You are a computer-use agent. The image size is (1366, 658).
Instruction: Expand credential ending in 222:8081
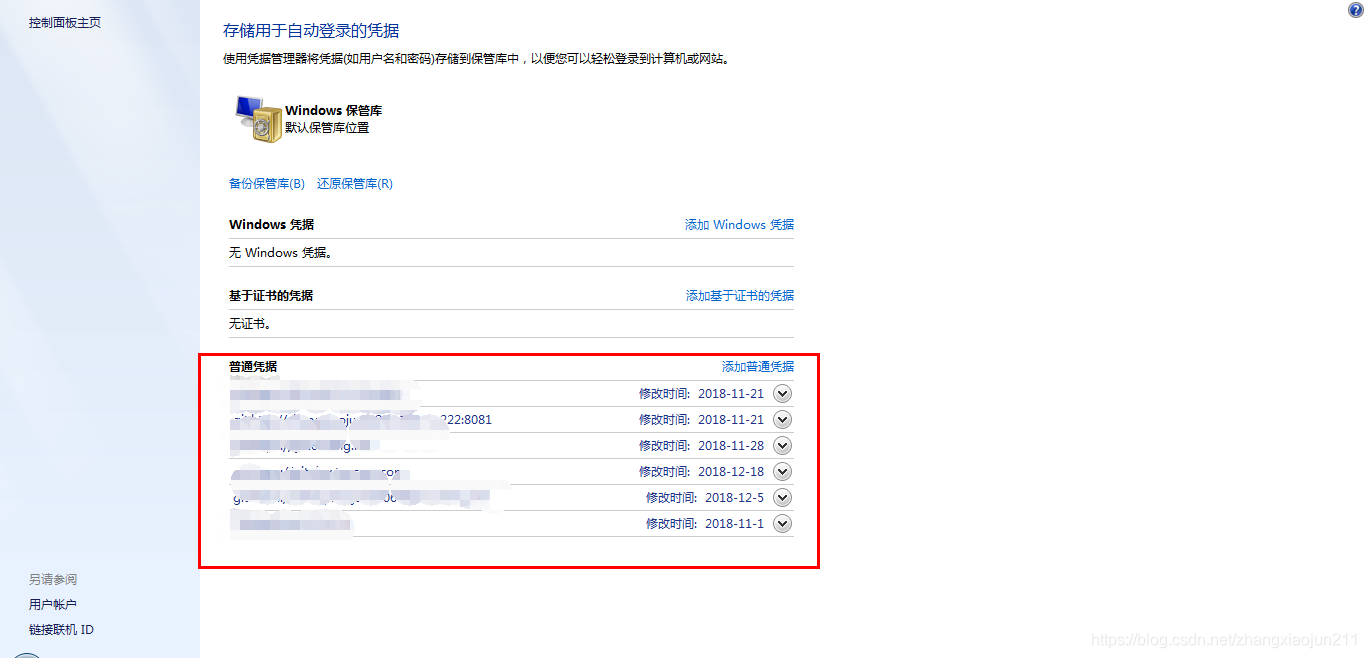point(783,420)
